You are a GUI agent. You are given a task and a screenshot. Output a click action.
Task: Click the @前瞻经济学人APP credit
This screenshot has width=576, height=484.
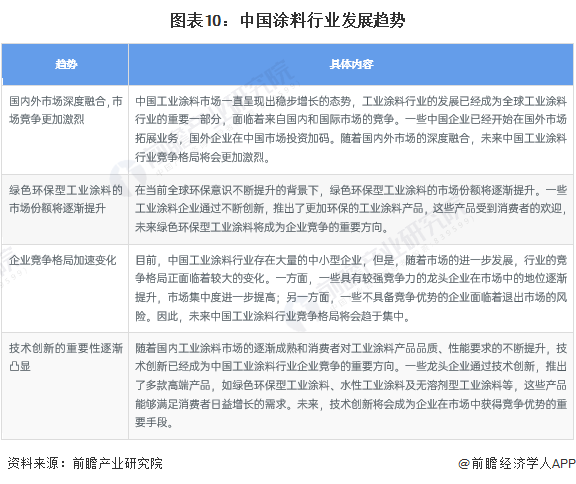pyautogui.click(x=516, y=463)
